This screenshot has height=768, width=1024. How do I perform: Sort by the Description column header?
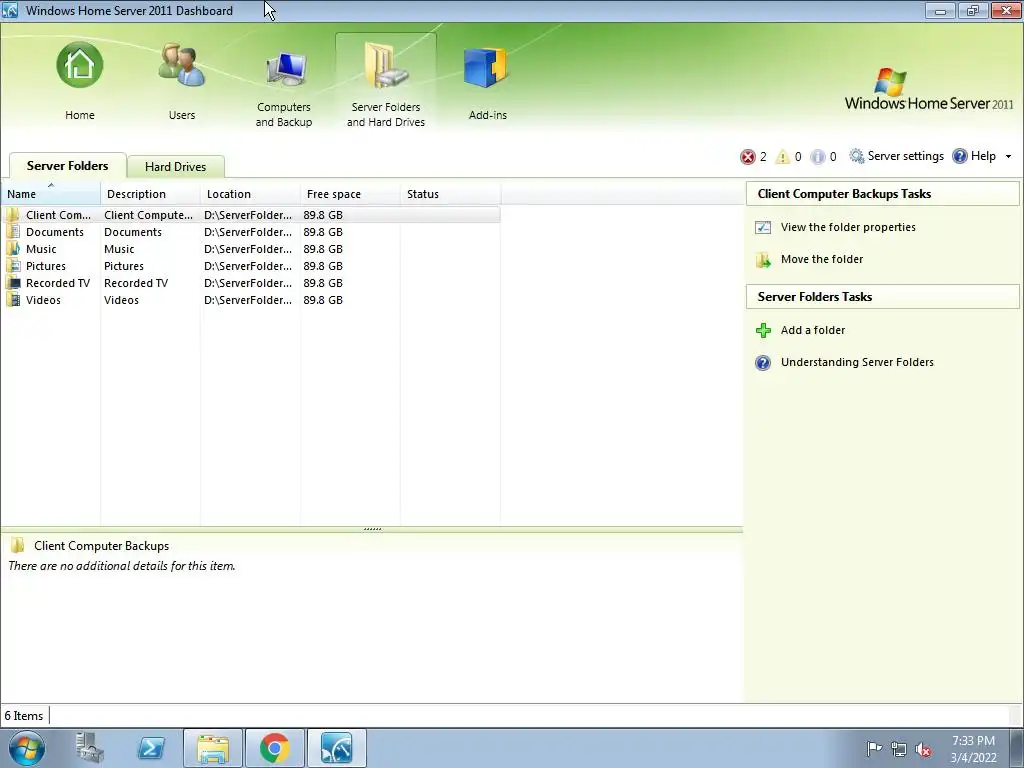point(151,194)
